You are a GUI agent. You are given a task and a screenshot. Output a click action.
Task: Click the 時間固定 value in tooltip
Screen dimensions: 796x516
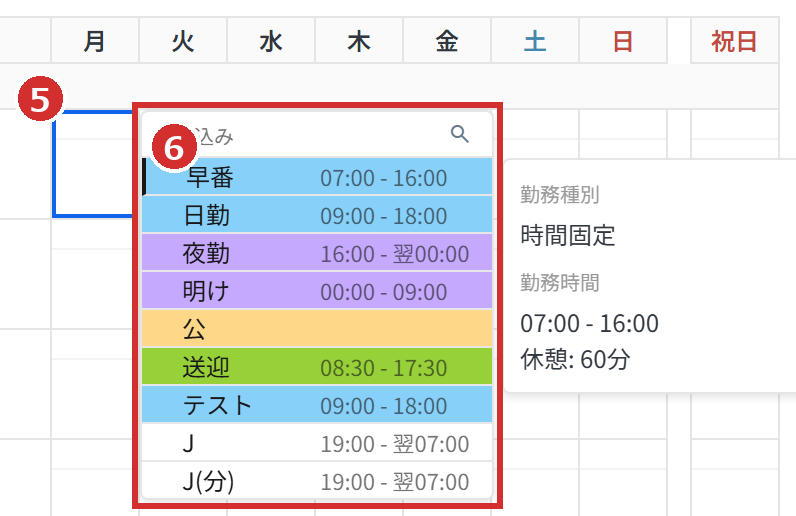[568, 236]
